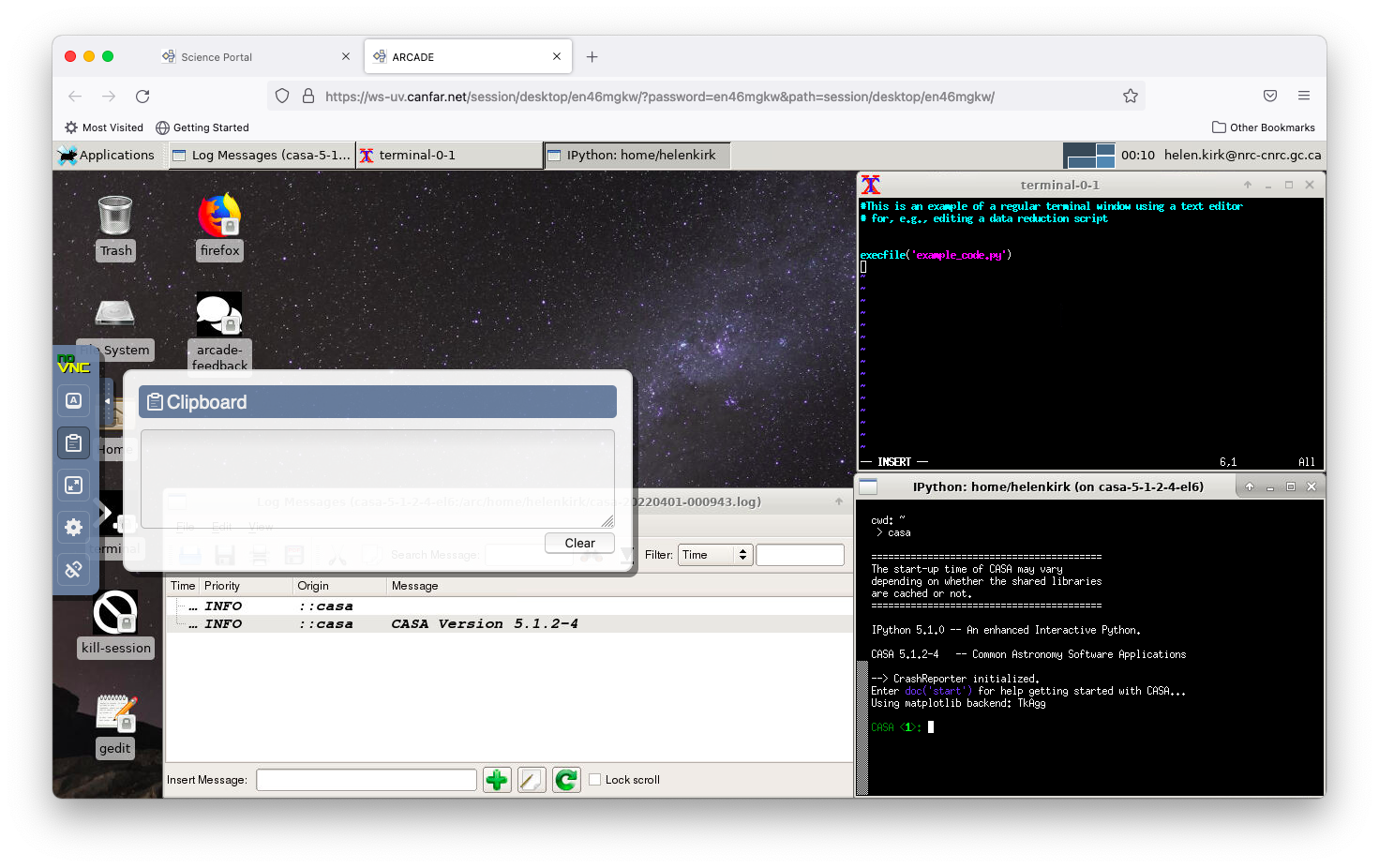Screen dimensions: 1379x868
Task: Go back in browser history
Action: (75, 97)
